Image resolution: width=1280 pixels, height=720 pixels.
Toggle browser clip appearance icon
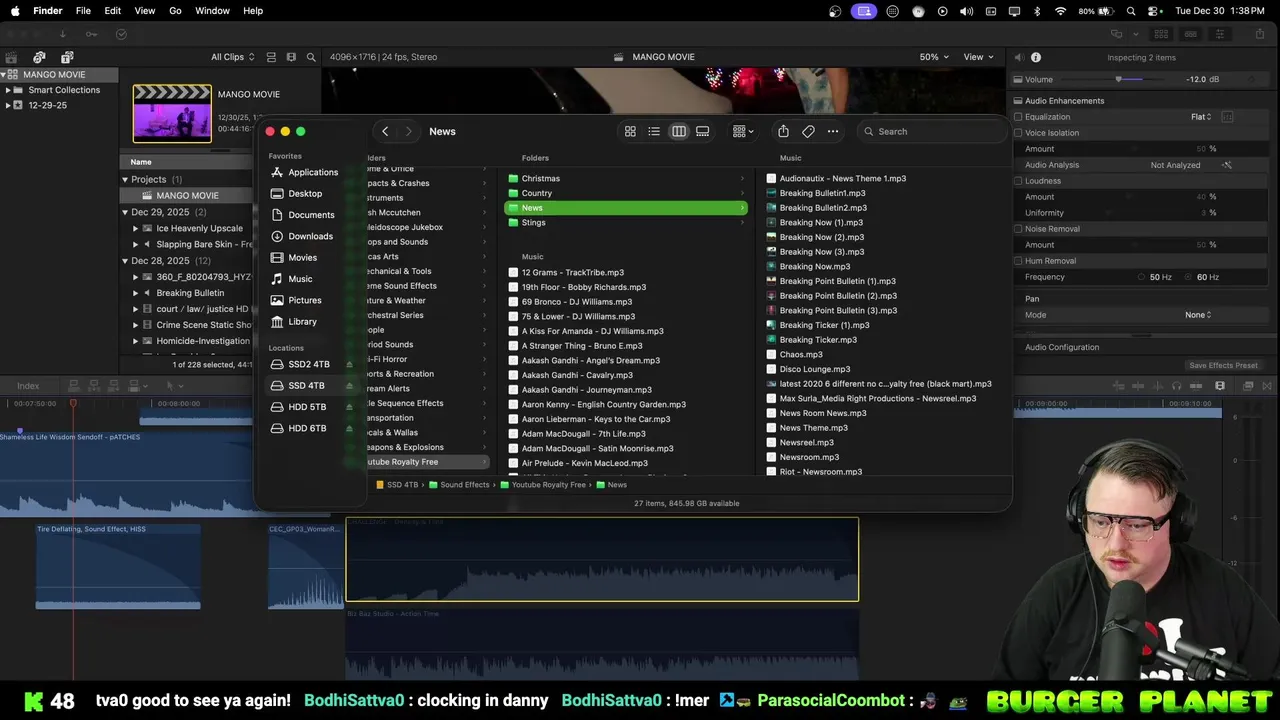tap(273, 57)
